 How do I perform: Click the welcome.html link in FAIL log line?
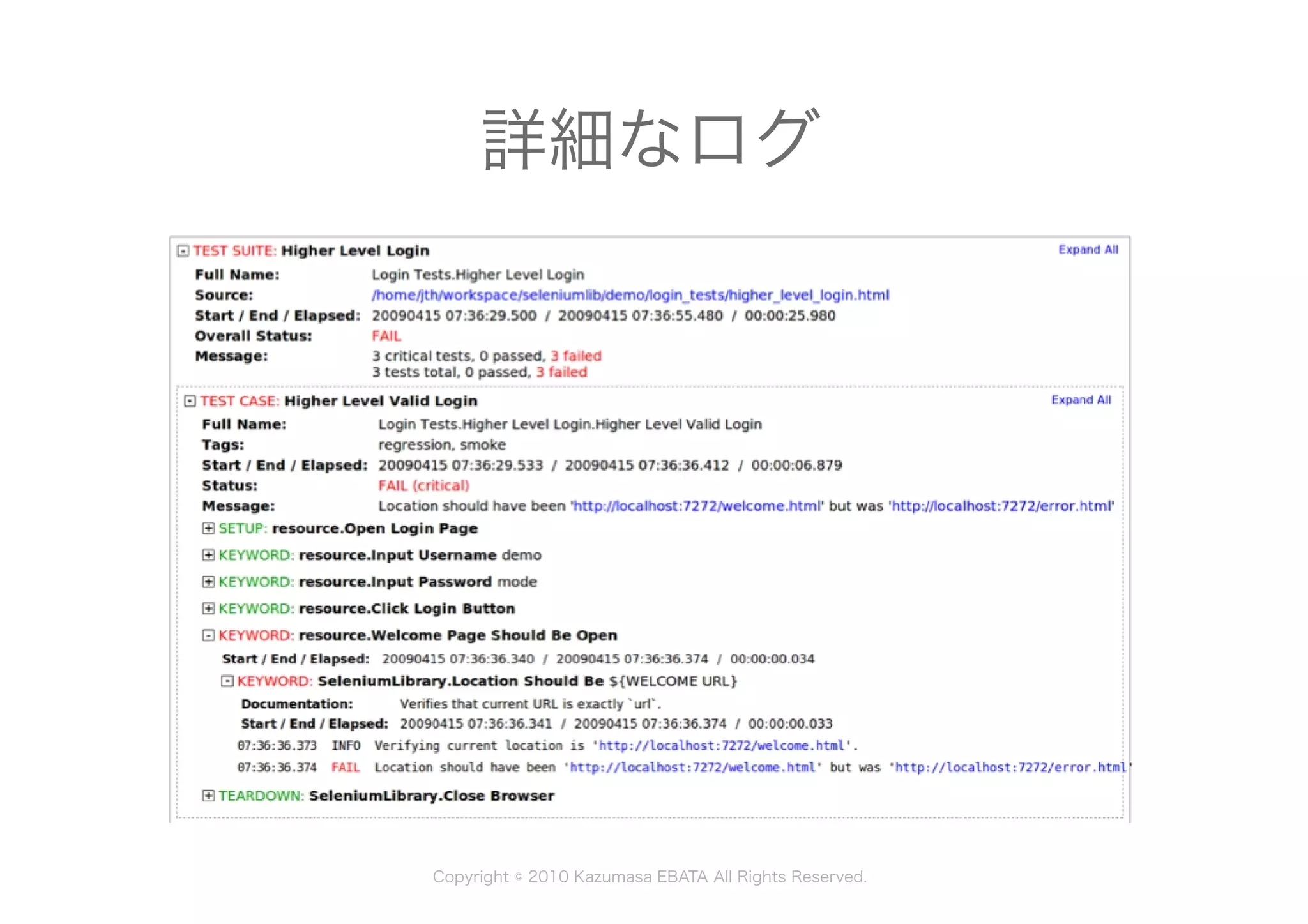(692, 768)
